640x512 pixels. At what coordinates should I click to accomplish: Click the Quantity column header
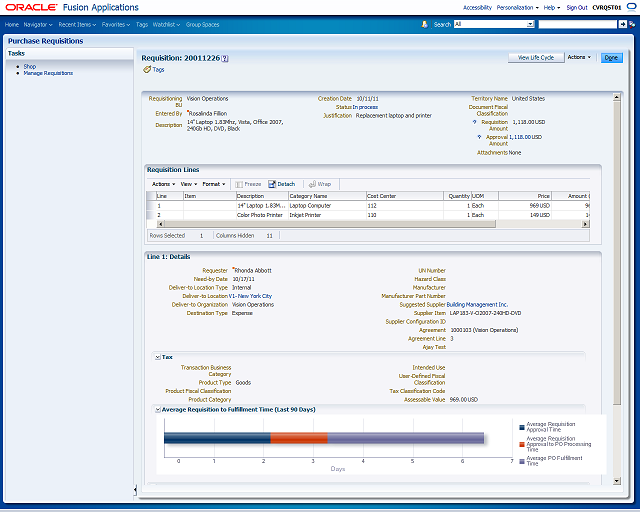(x=458, y=196)
